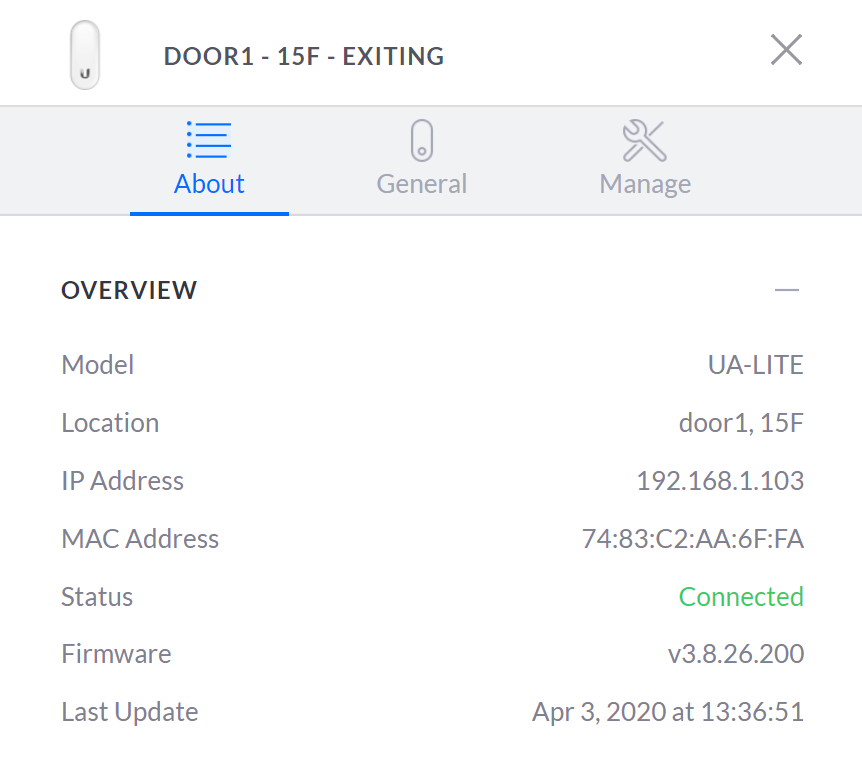Switch to the About tab label

(x=209, y=184)
